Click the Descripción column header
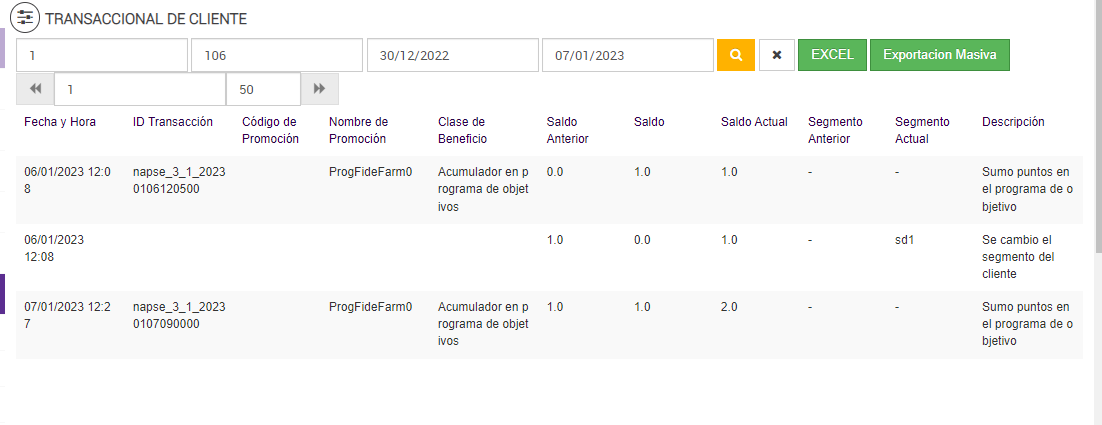The height and width of the screenshot is (425, 1102). (1013, 122)
